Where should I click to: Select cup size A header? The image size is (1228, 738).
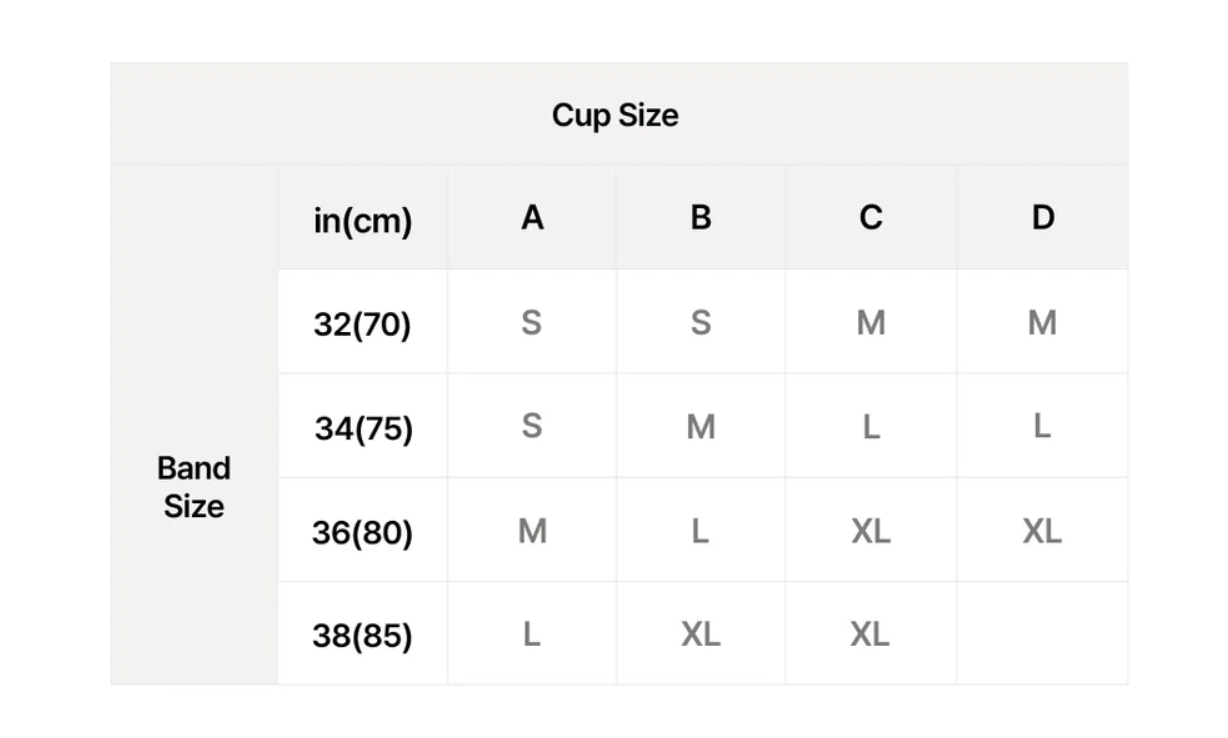pyautogui.click(x=532, y=217)
